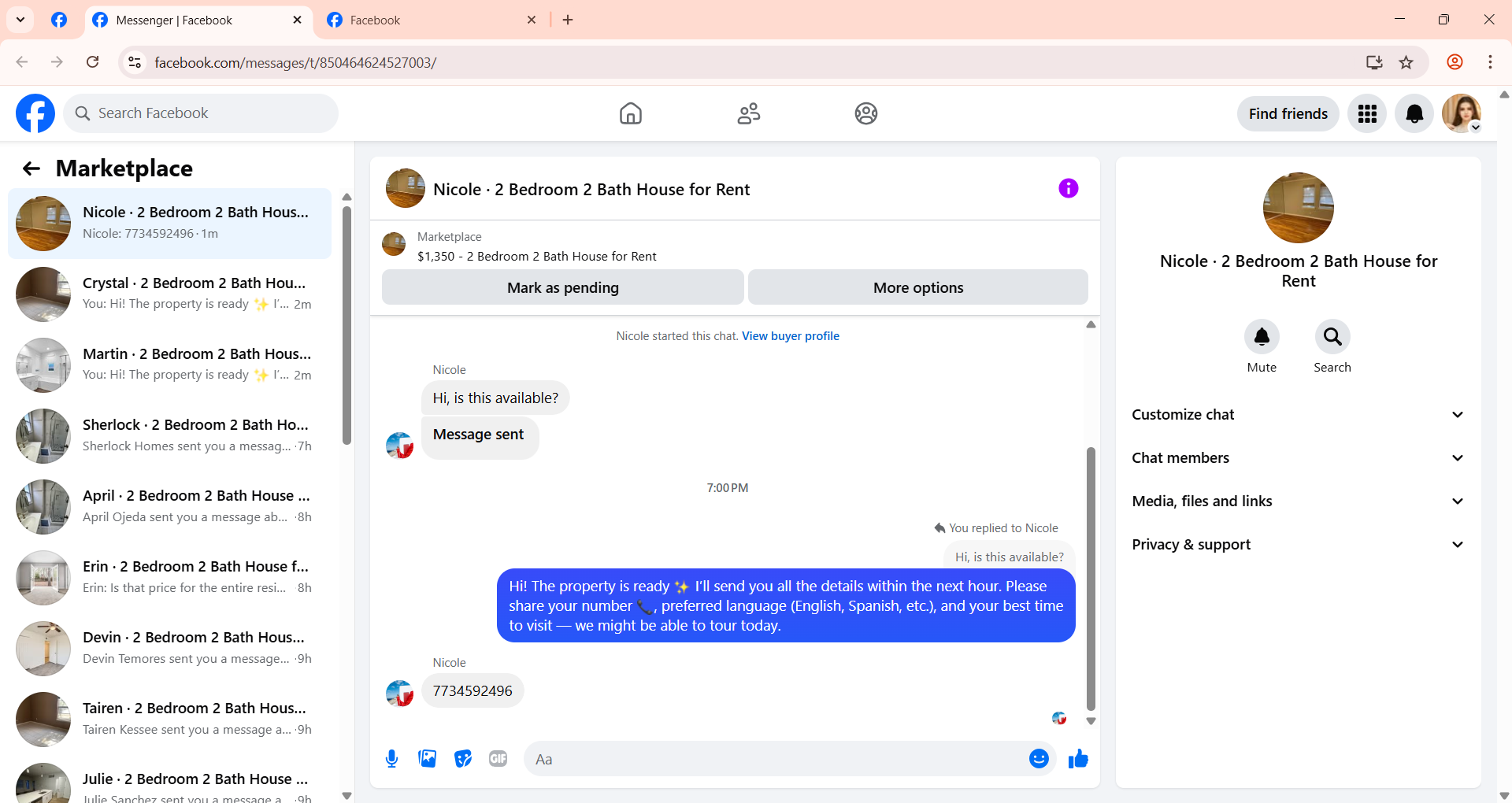The image size is (1512, 803).
Task: Click the chat messages scrollbar
Action: [x=1091, y=579]
